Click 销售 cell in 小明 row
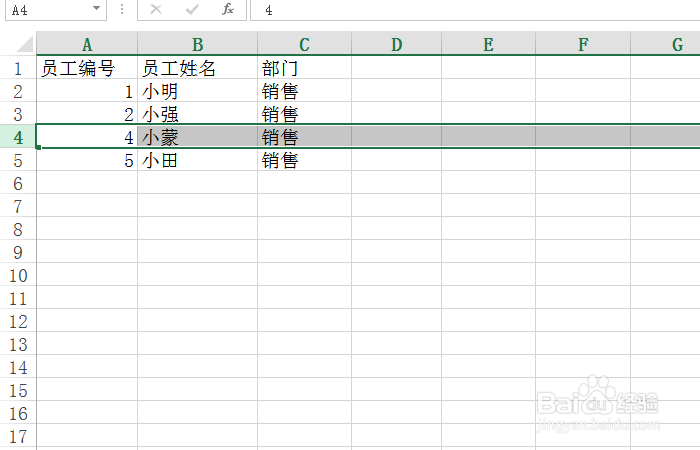 click(x=304, y=92)
